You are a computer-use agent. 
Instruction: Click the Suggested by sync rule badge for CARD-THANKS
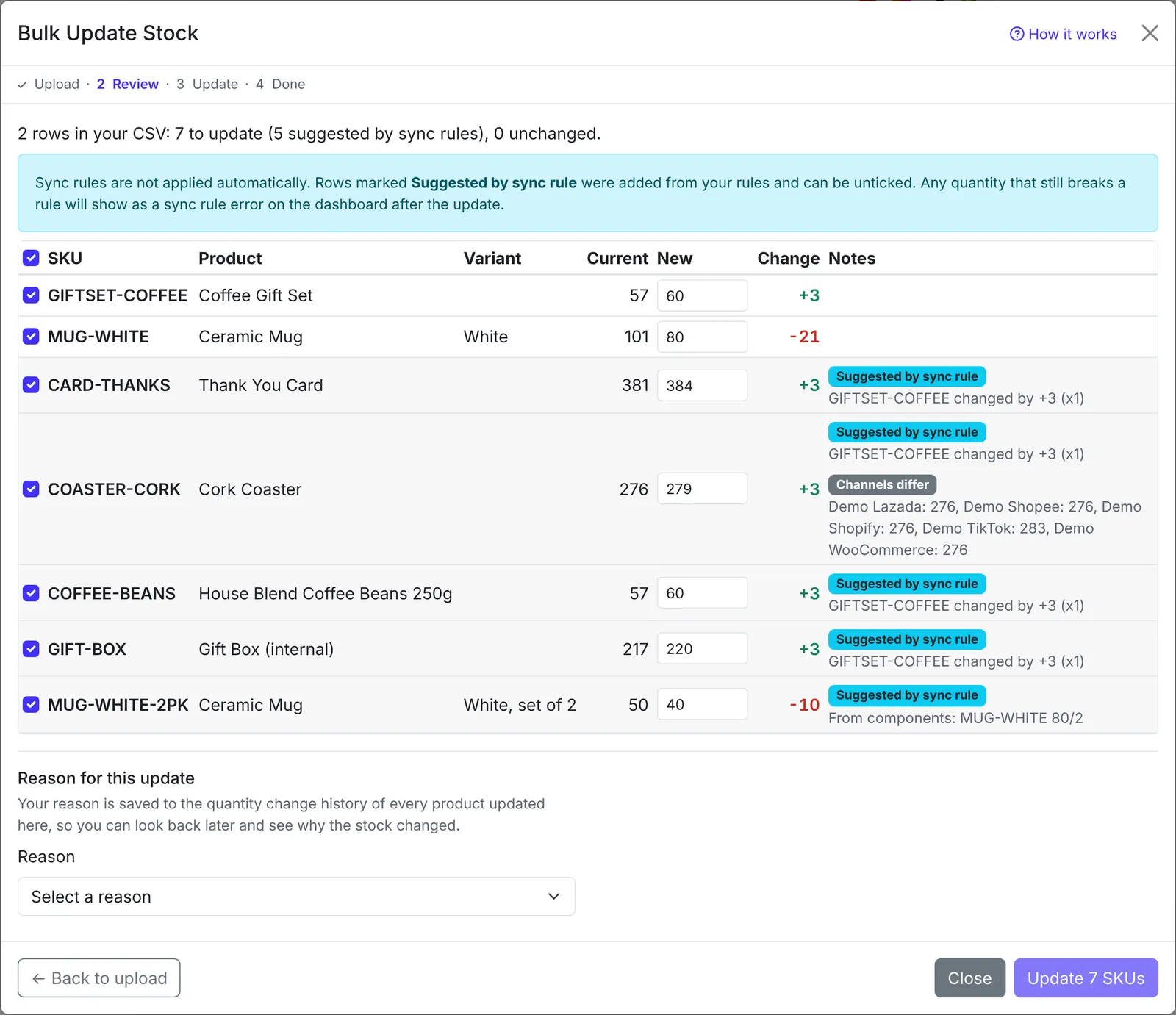click(907, 376)
